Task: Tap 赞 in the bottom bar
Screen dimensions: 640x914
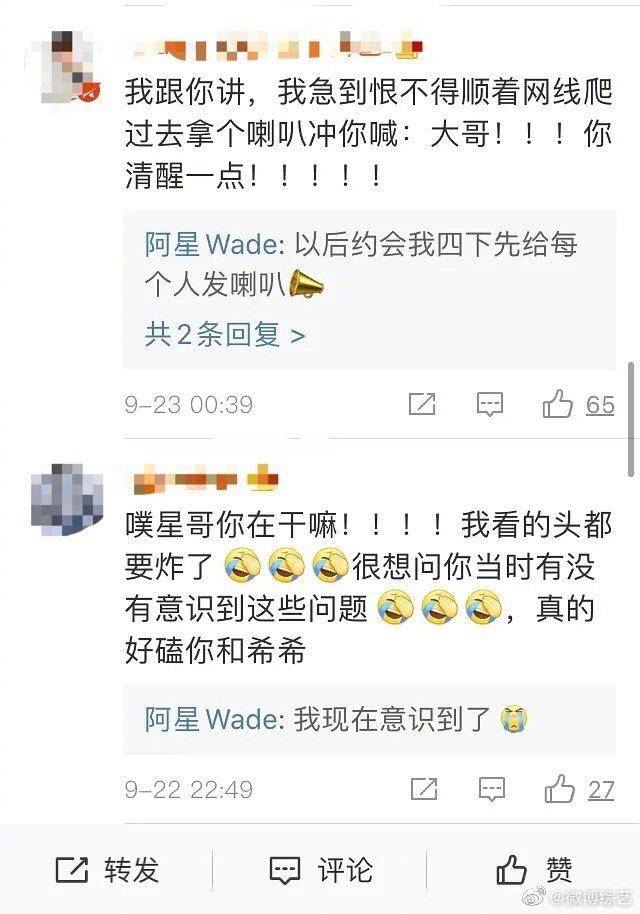Action: click(534, 870)
